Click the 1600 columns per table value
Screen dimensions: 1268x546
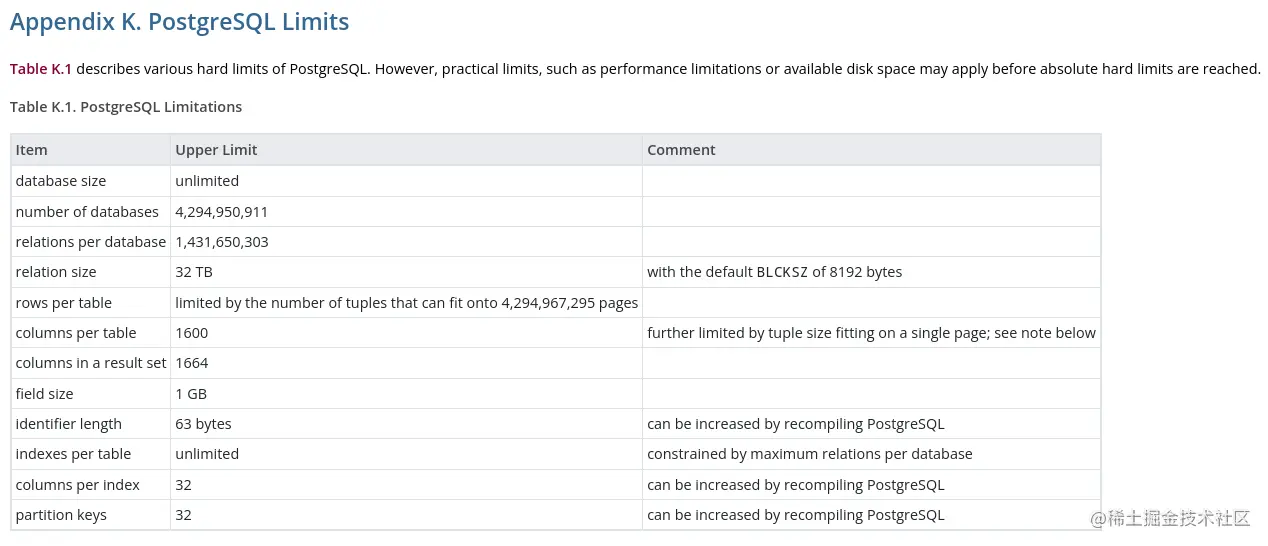tap(192, 333)
